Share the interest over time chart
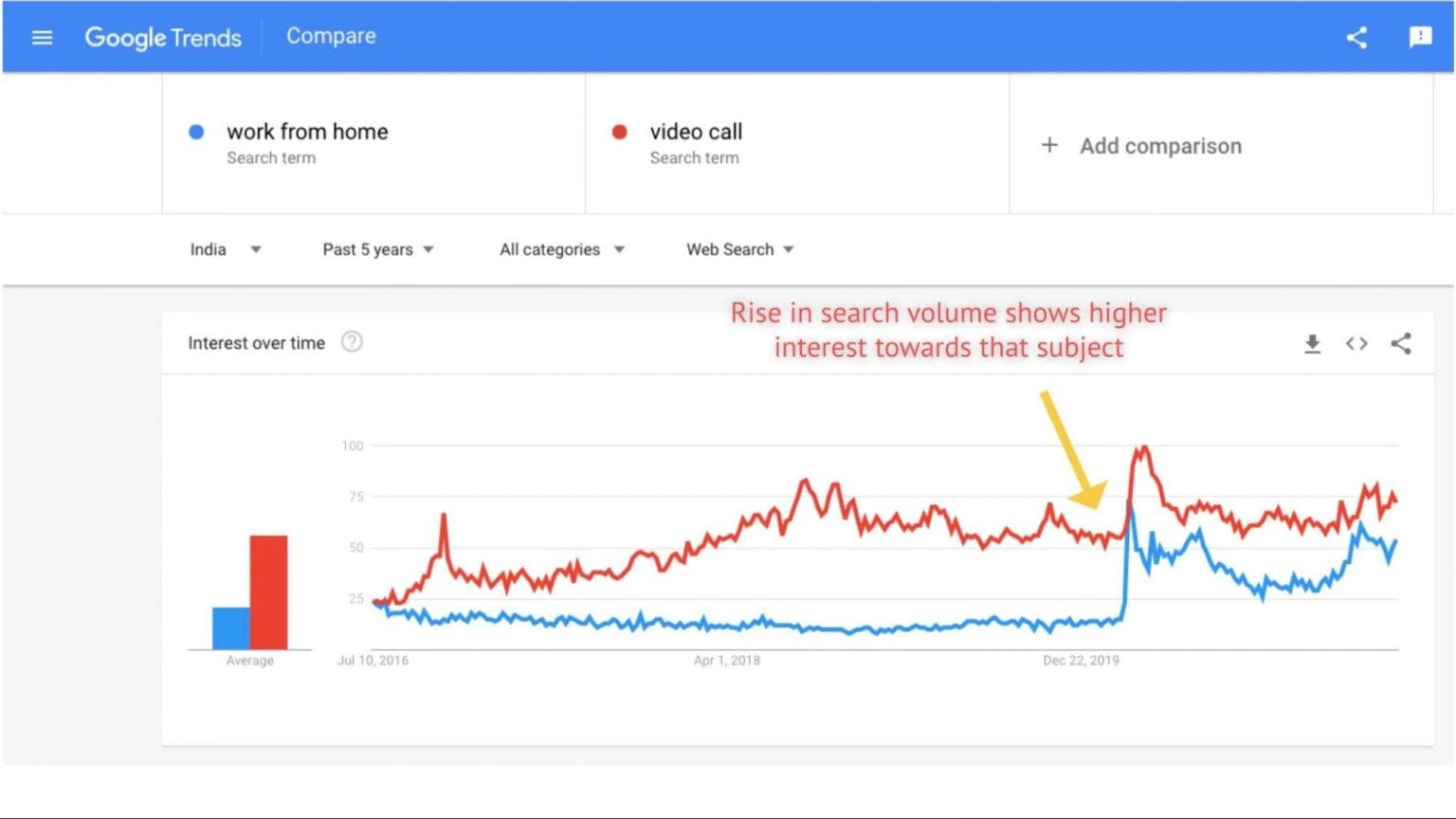 pos(1401,344)
